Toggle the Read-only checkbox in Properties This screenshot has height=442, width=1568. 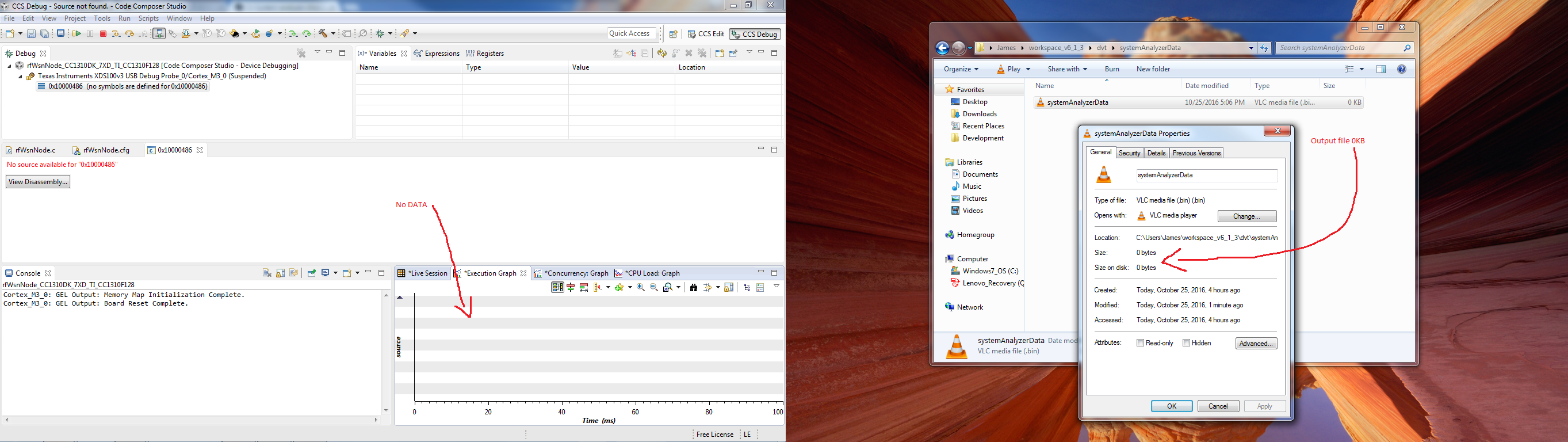click(x=1140, y=343)
